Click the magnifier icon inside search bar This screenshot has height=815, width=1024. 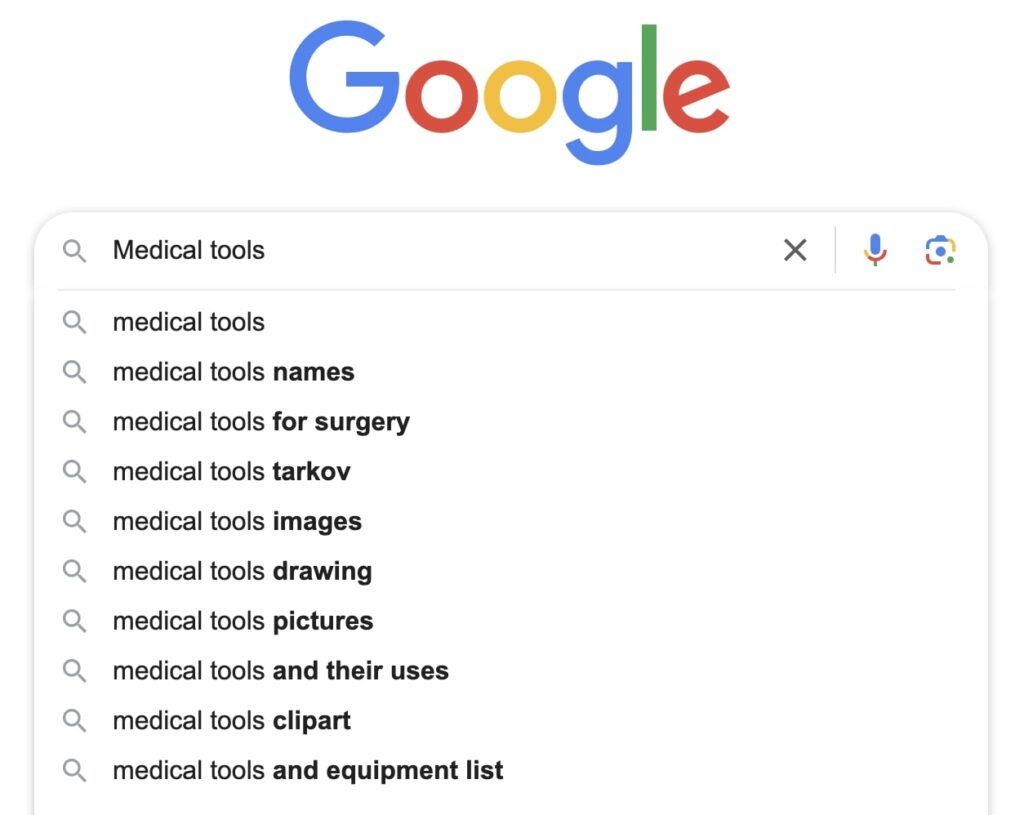coord(75,250)
